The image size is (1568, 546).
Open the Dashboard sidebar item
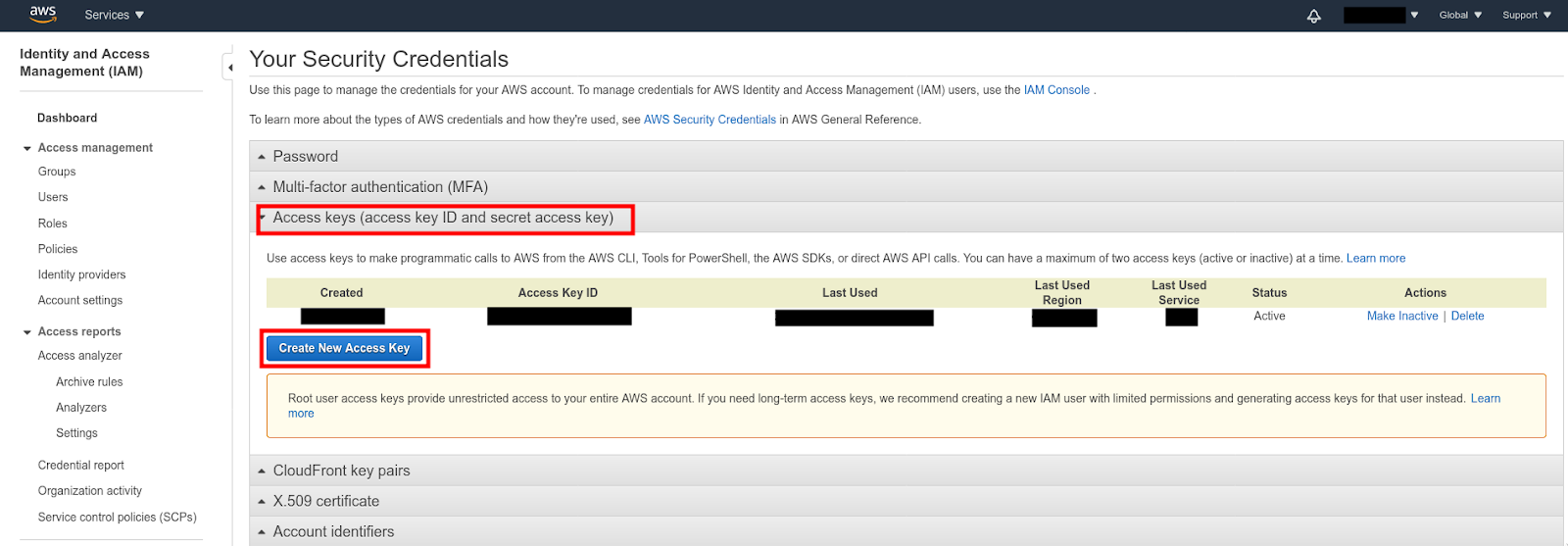click(x=68, y=118)
